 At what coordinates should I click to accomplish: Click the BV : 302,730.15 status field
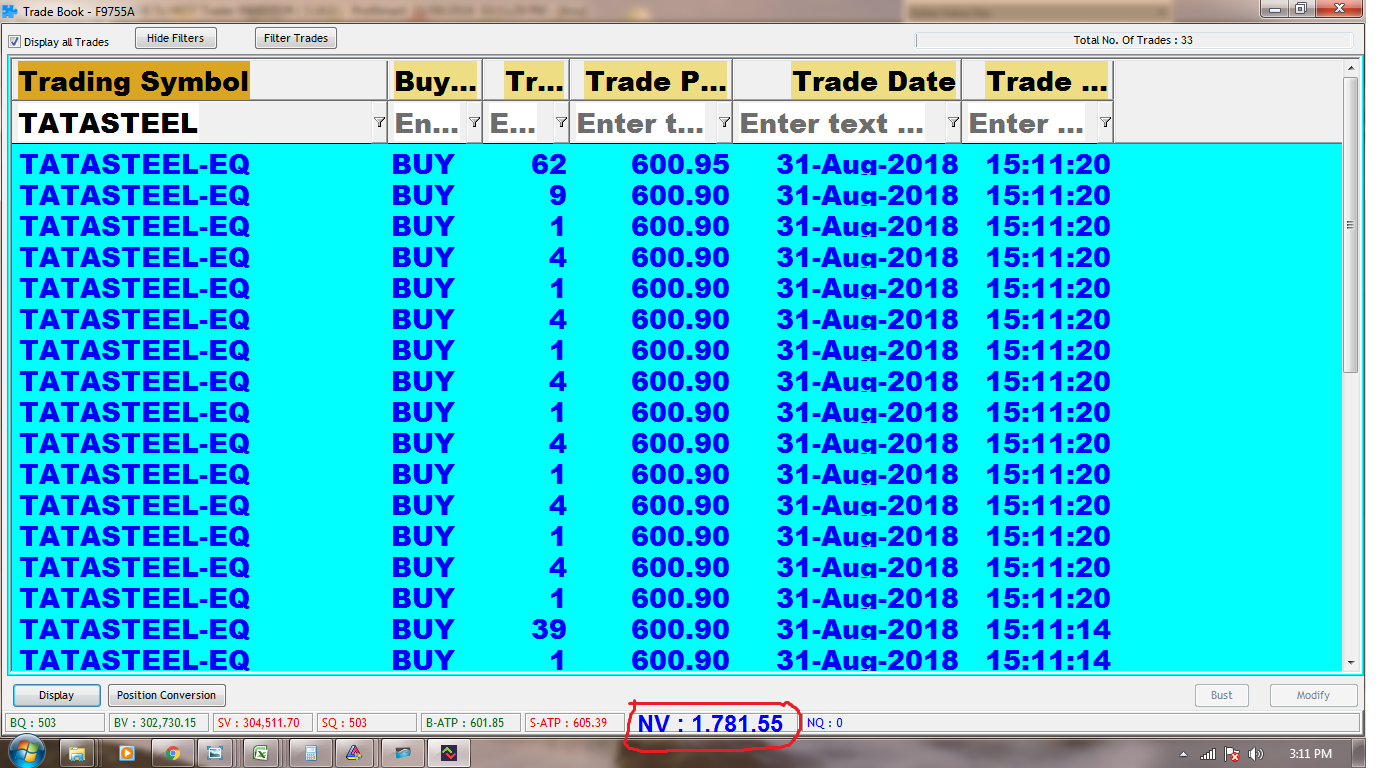(x=159, y=722)
